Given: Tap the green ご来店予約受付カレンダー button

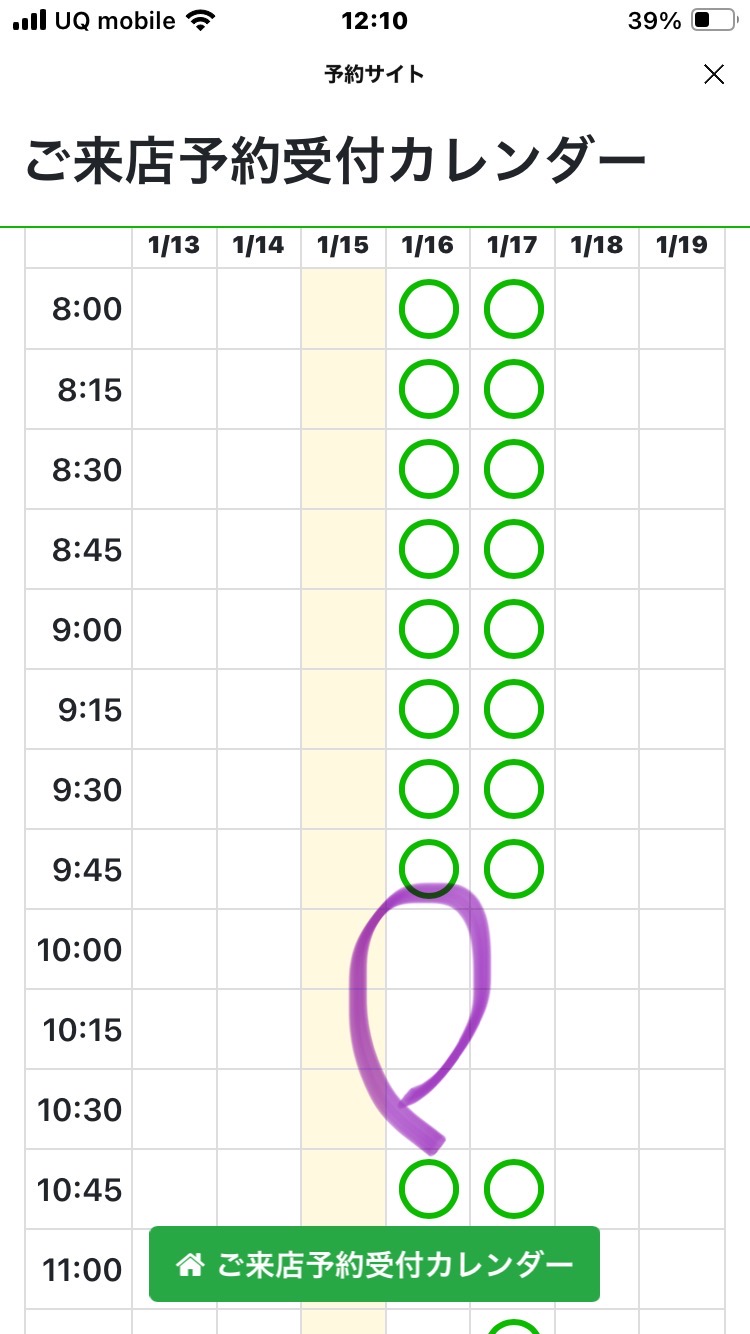Looking at the screenshot, I should (374, 1264).
